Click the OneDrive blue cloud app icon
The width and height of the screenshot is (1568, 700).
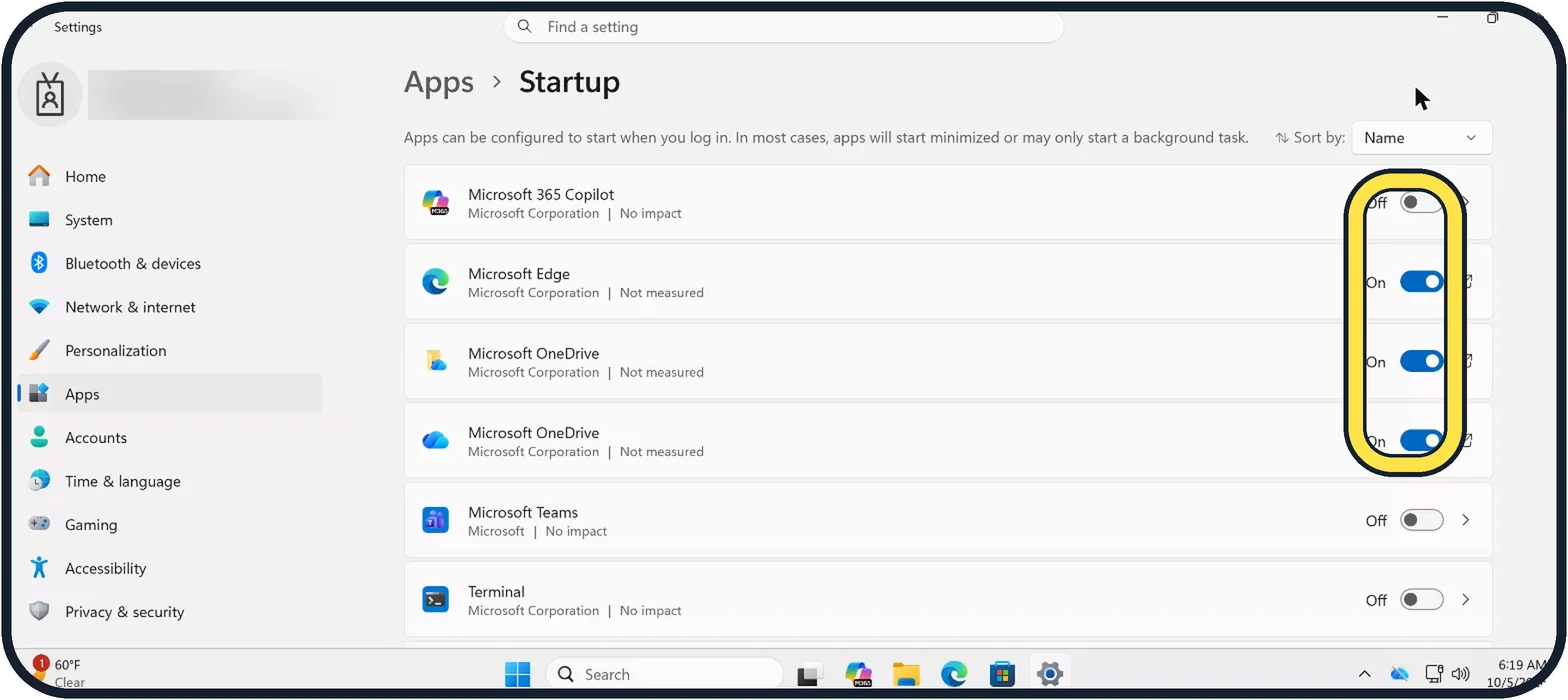coord(435,440)
